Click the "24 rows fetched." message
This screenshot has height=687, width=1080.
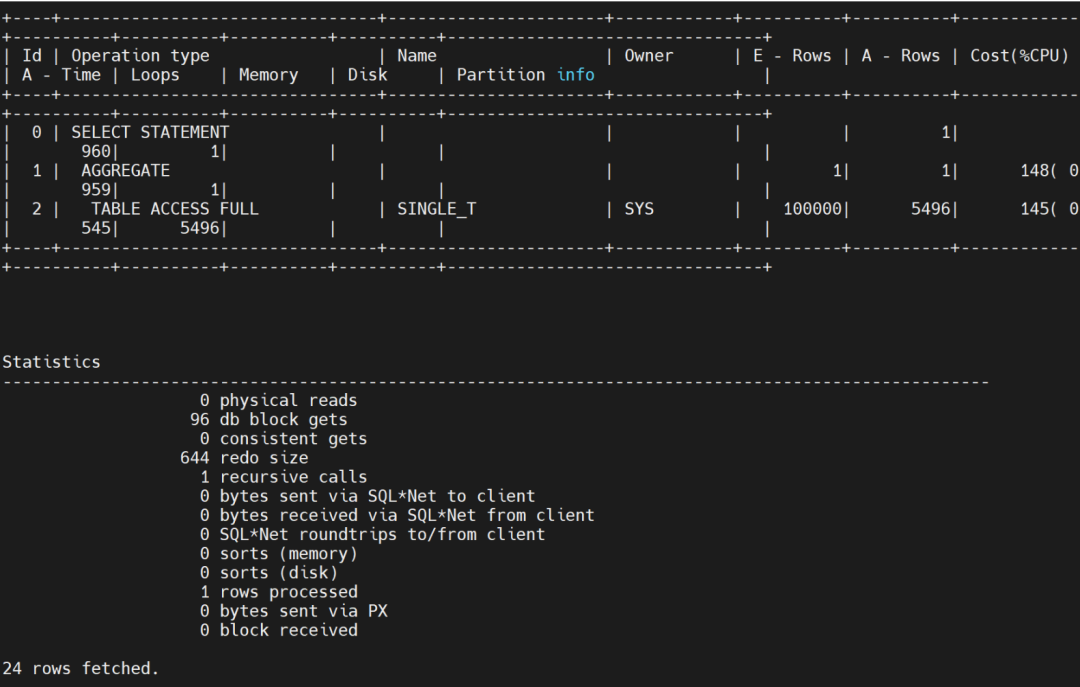click(x=80, y=668)
